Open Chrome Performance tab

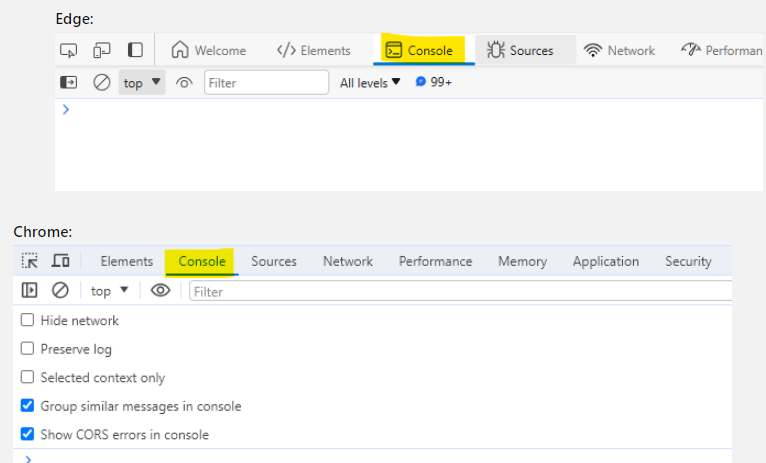(x=435, y=261)
